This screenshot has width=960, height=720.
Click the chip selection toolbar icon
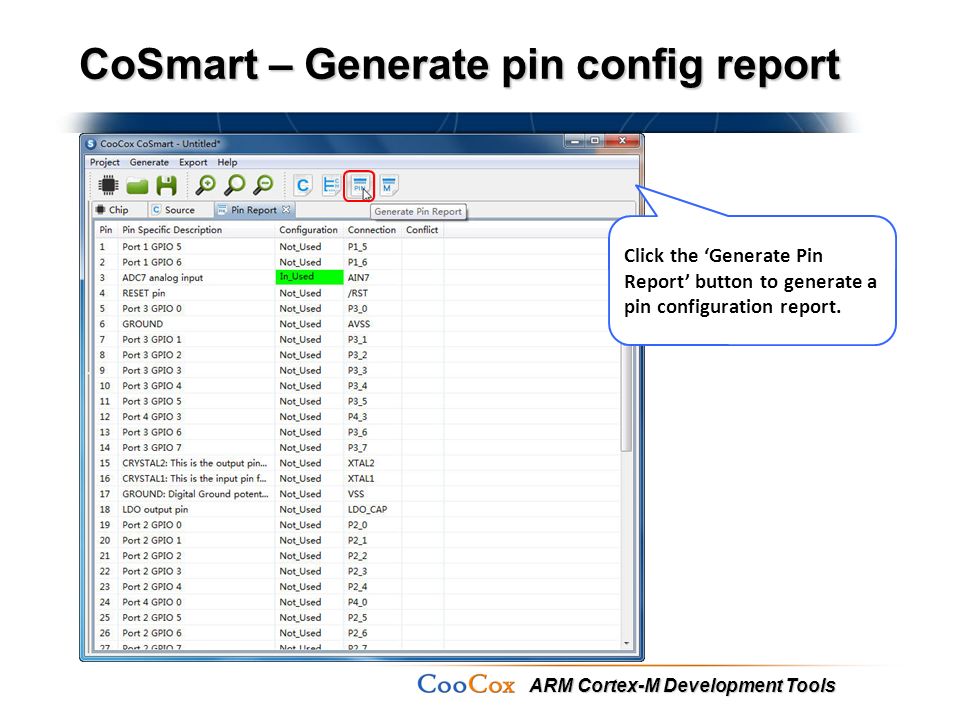(x=108, y=185)
